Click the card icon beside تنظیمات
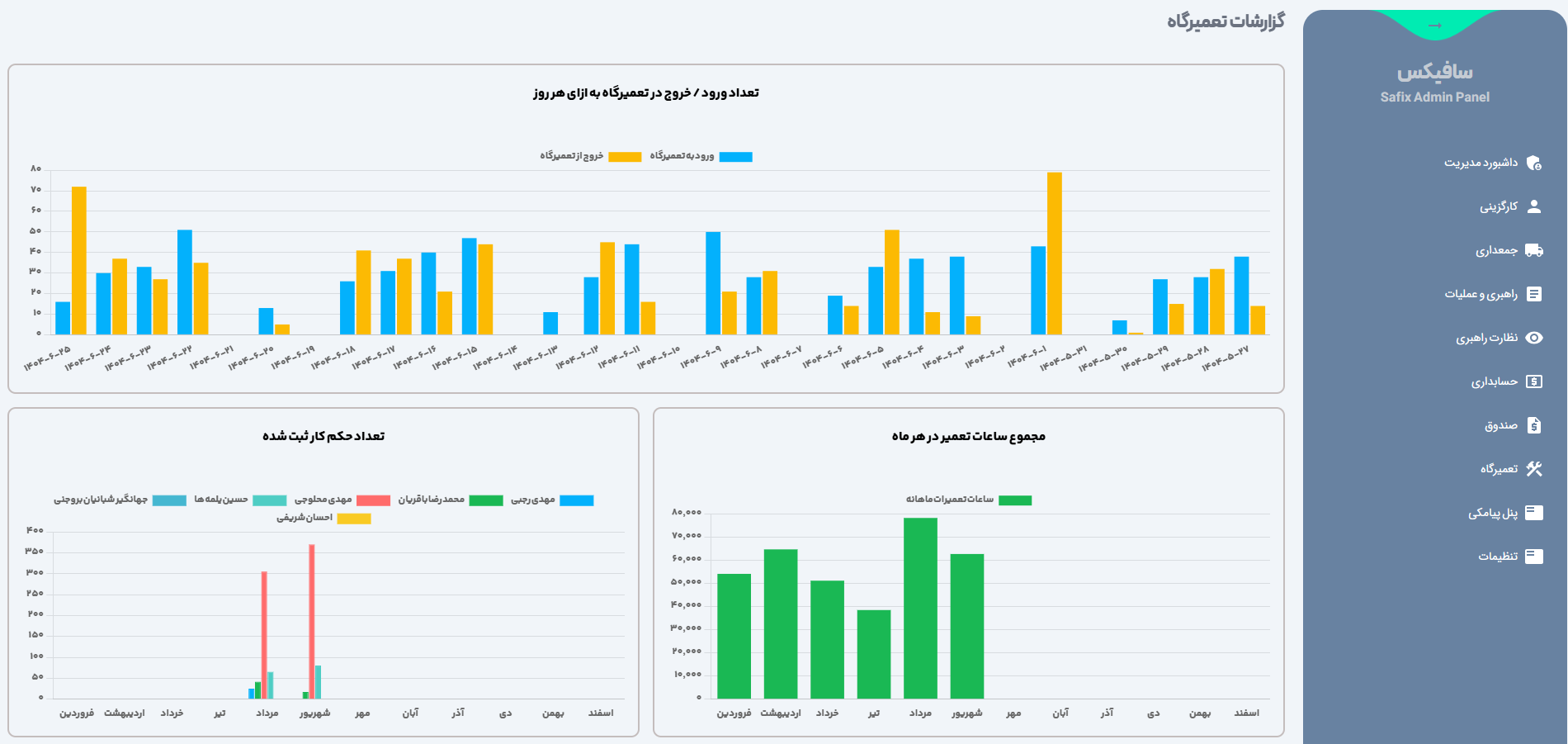Viewport: 1568px width, 744px height. click(x=1533, y=557)
